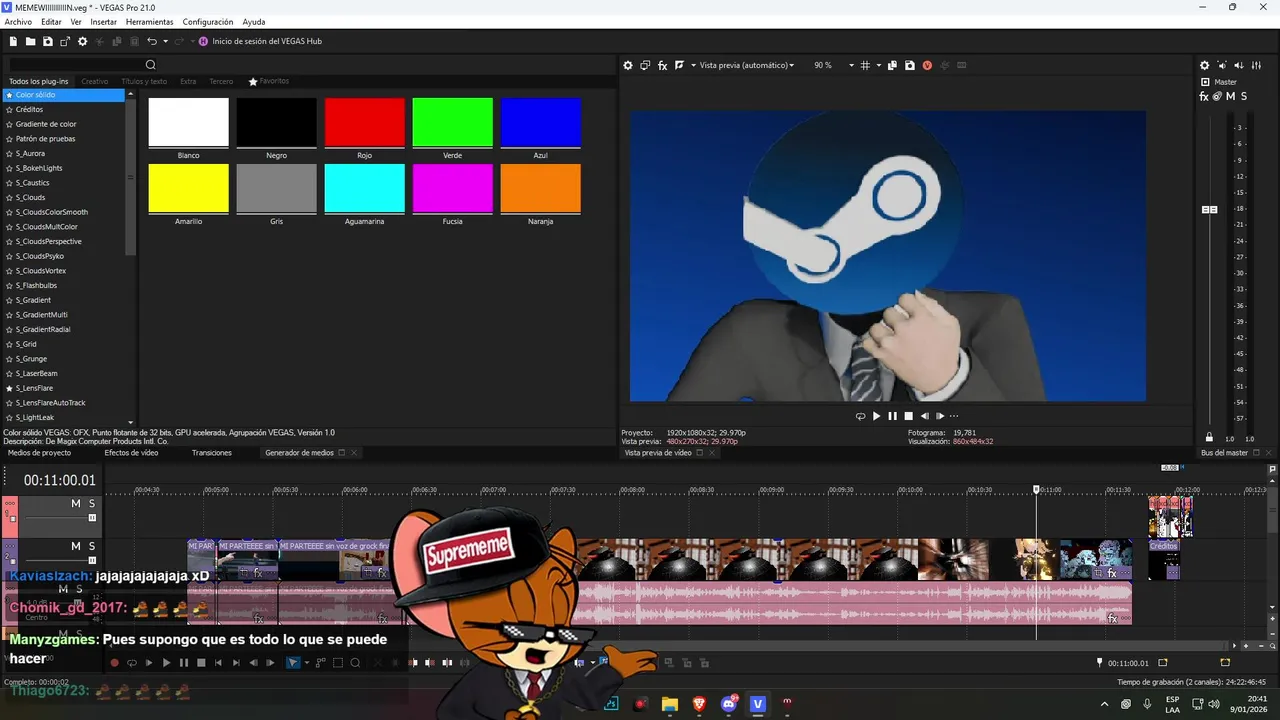
Task: Toggle preview on external monitor icon
Action: point(645,65)
